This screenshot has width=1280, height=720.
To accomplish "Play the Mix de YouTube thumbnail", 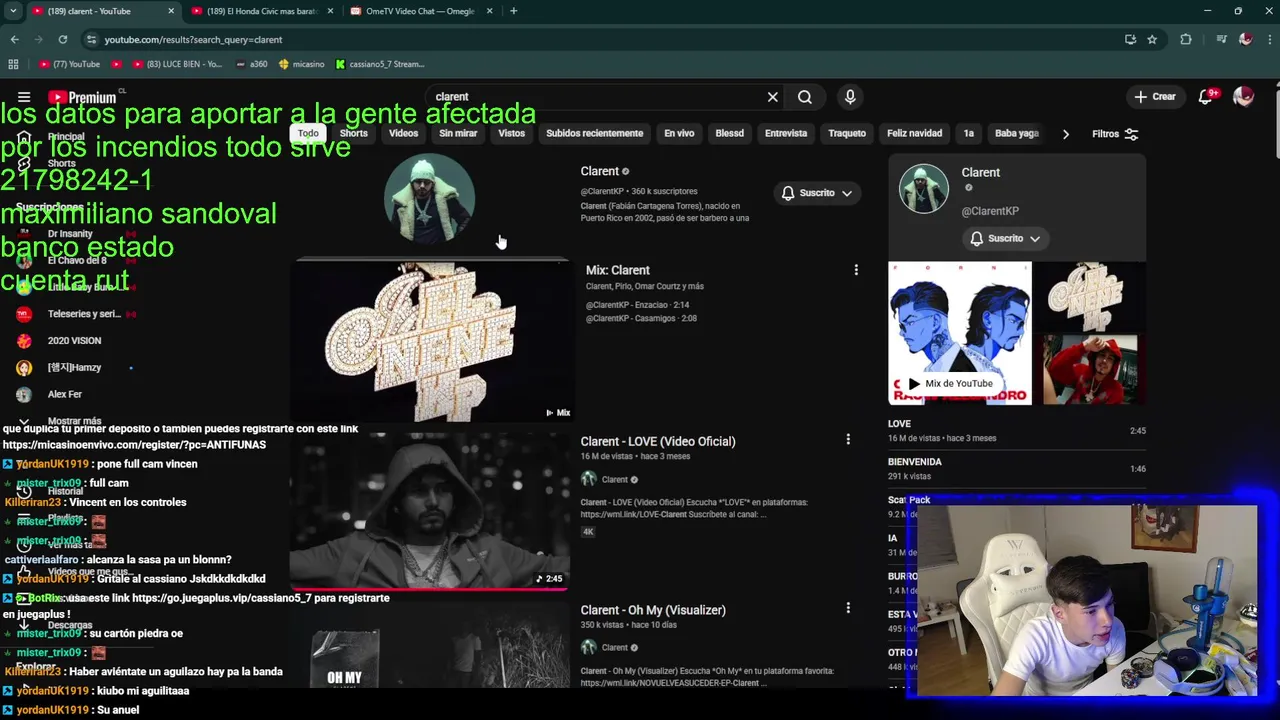I will 959,333.
